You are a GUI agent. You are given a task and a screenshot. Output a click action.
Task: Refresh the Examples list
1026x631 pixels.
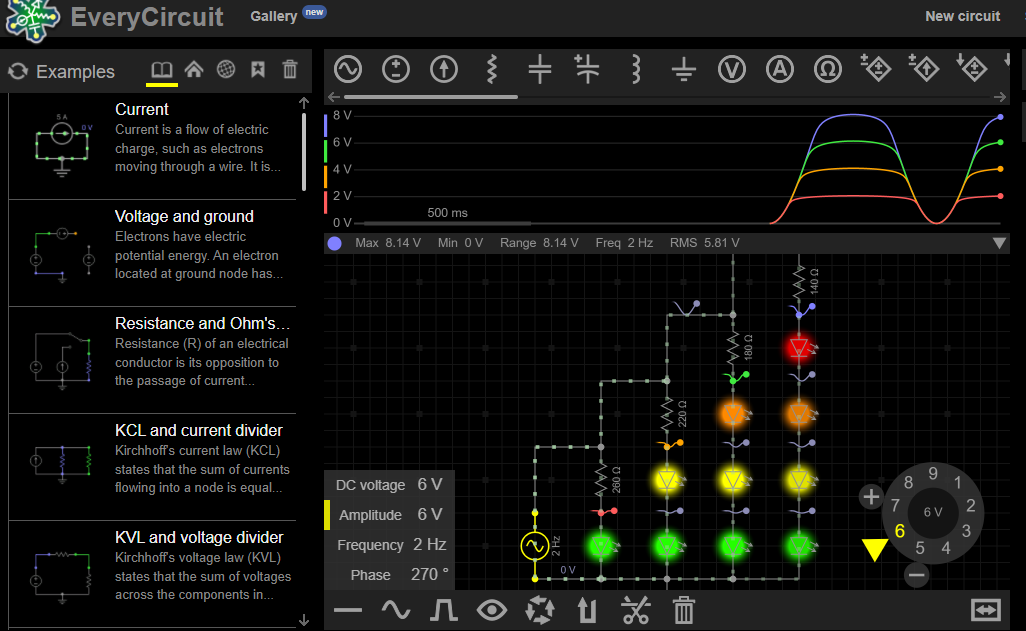[18, 71]
